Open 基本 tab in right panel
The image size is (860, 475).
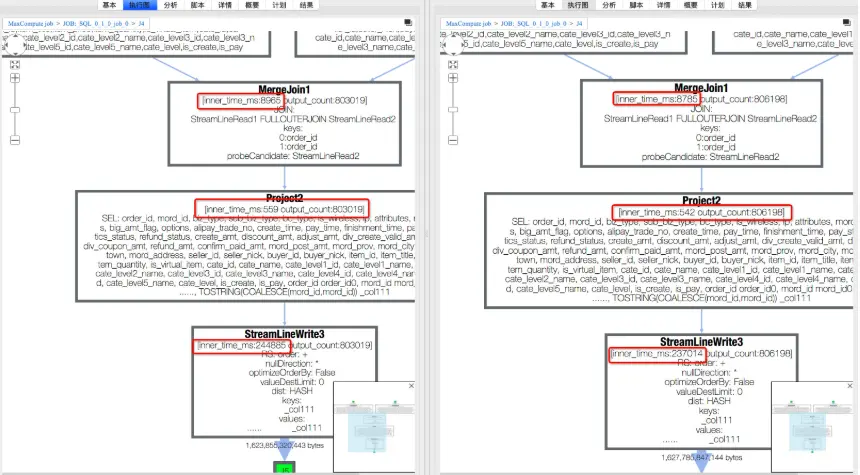coord(548,5)
